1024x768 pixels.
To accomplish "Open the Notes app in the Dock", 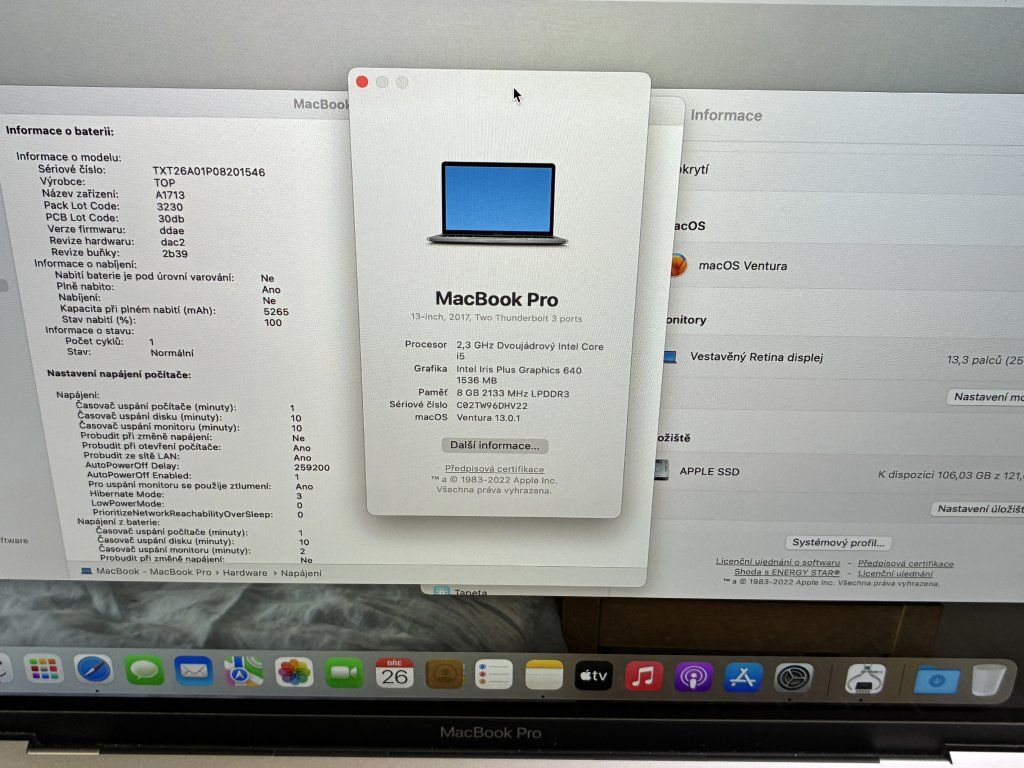I will pos(543,675).
